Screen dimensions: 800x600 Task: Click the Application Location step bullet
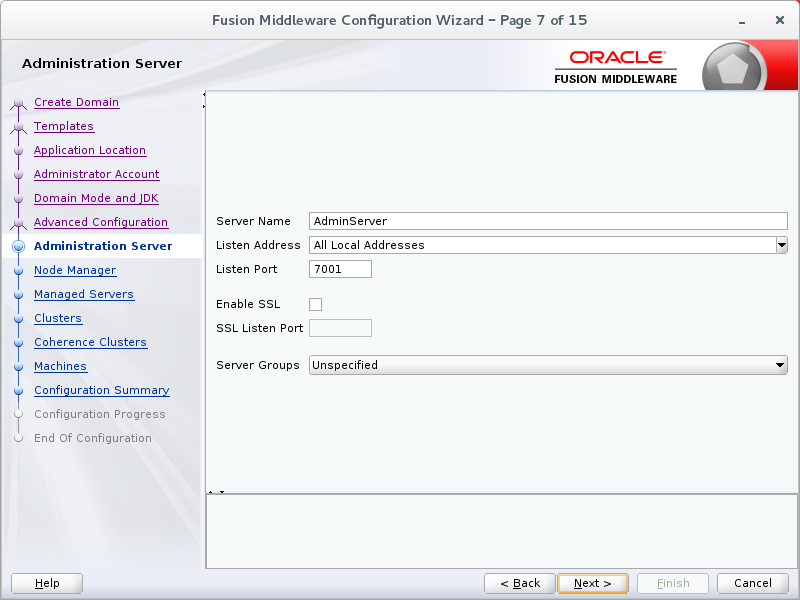[18, 151]
